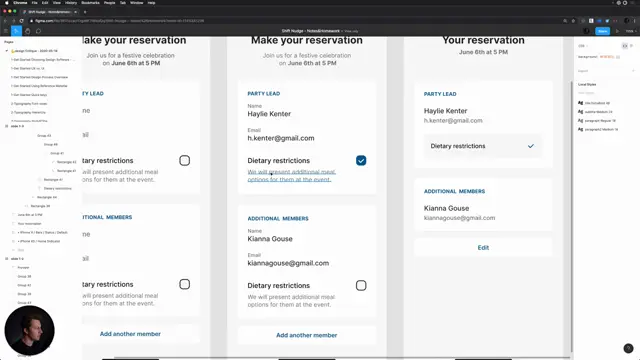Click the Dietary restrictions row with checkmark
Image resolution: width=640 pixels, height=360 pixels.
[x=482, y=146]
